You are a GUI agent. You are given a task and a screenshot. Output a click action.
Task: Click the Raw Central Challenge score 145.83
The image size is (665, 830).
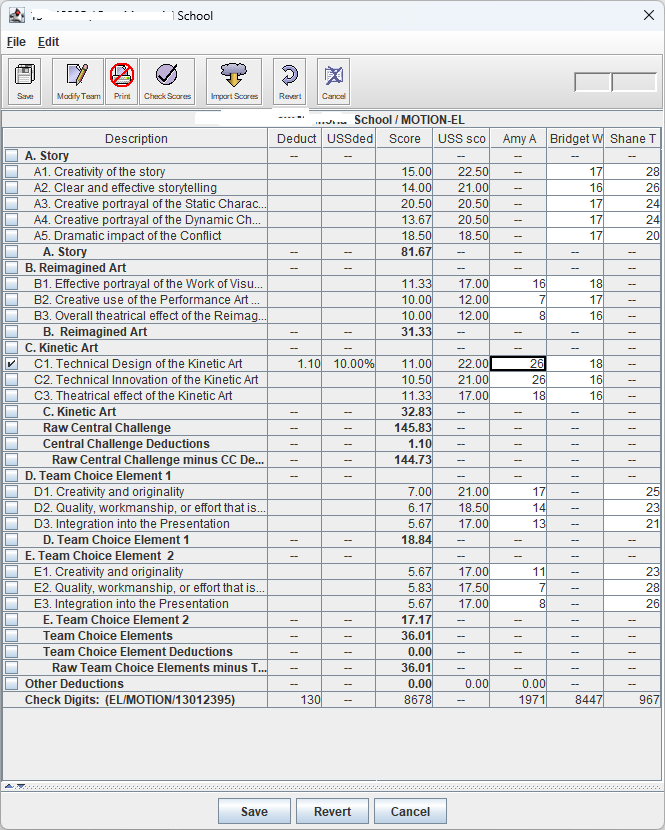[x=405, y=428]
